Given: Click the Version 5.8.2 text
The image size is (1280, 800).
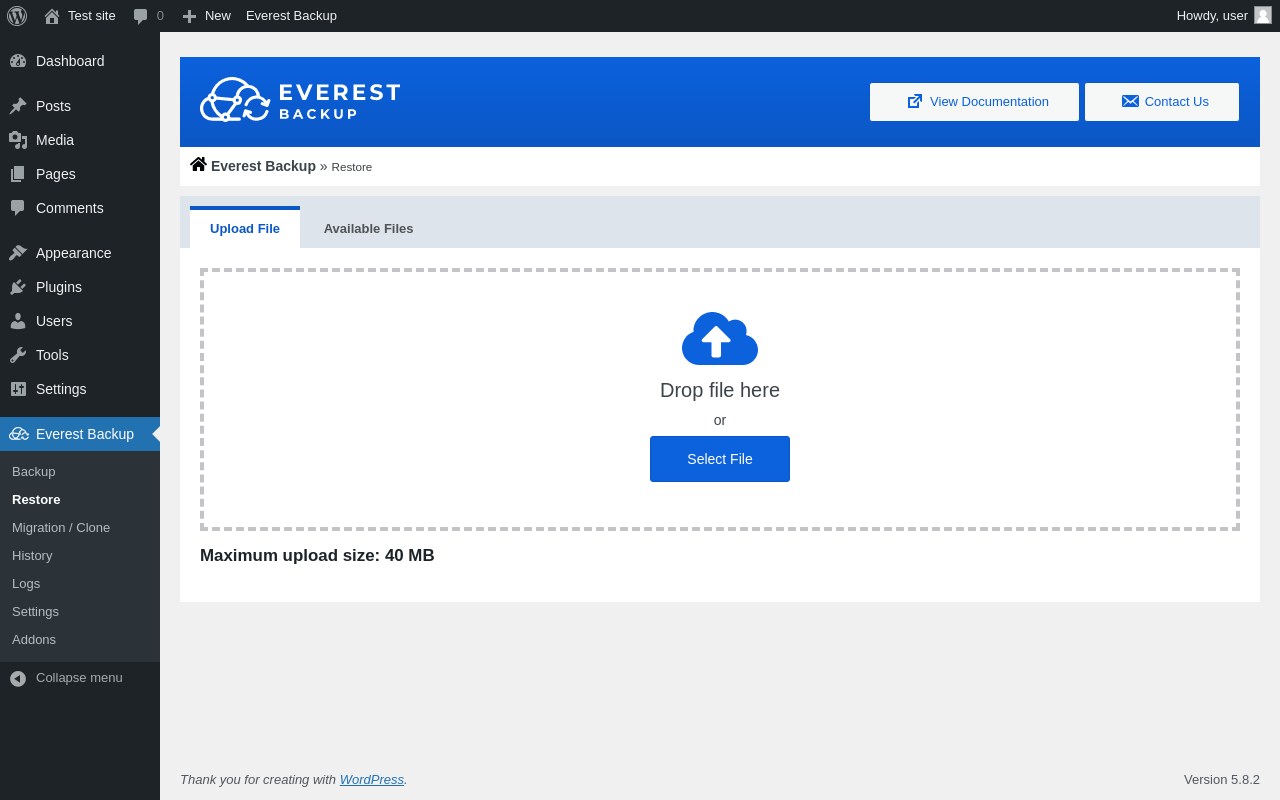Looking at the screenshot, I should (1222, 779).
